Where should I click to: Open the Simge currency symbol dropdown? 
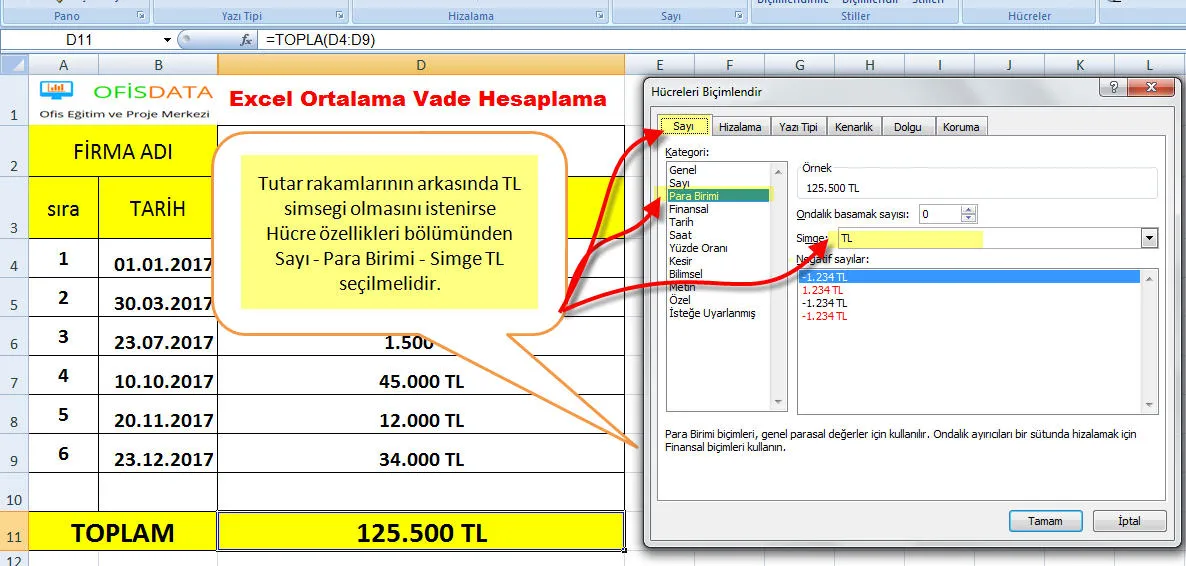pos(1149,239)
